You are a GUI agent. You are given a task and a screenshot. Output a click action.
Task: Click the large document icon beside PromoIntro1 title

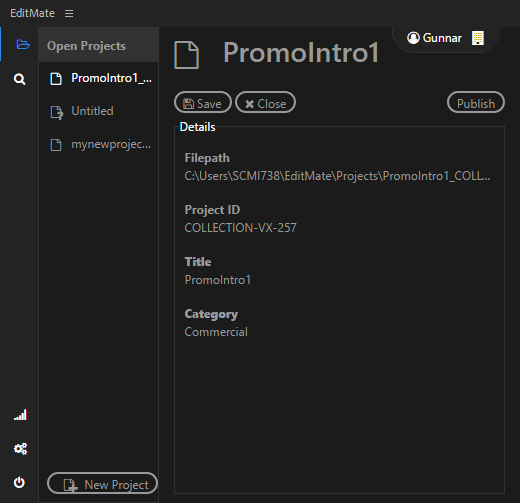coord(187,55)
